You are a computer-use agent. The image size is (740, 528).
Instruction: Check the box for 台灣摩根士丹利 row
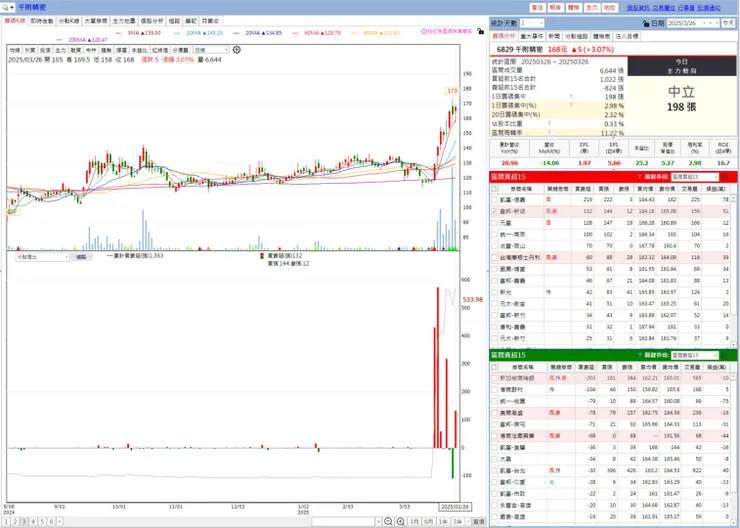tap(494, 258)
